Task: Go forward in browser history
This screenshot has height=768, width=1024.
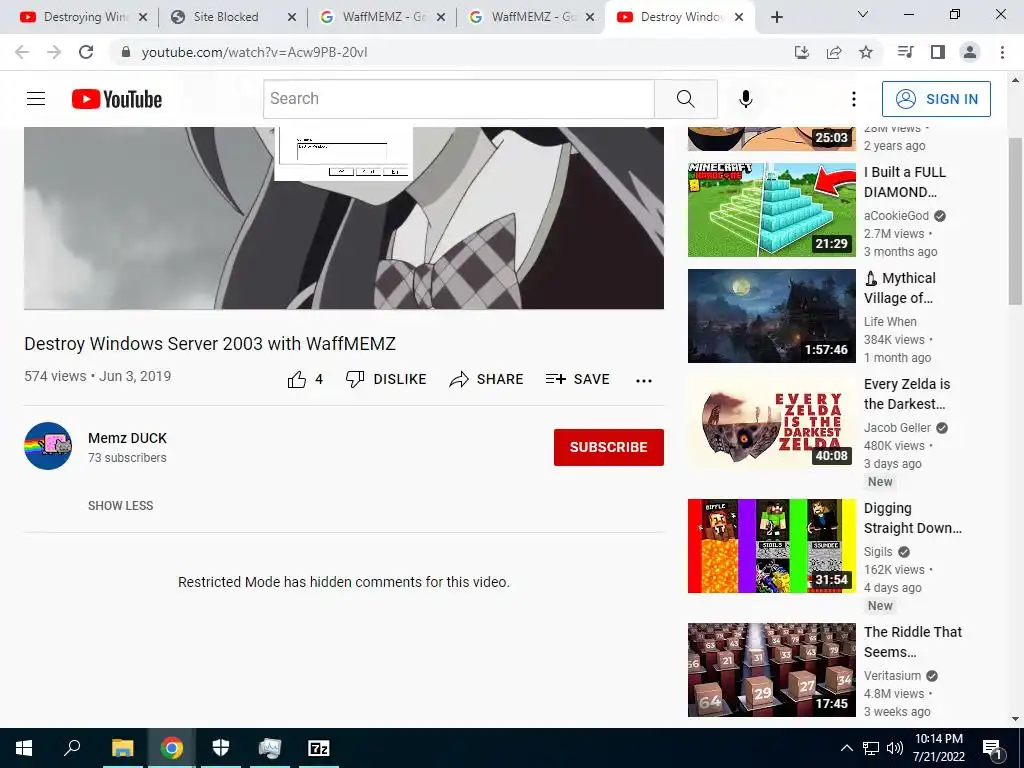Action: [54, 52]
